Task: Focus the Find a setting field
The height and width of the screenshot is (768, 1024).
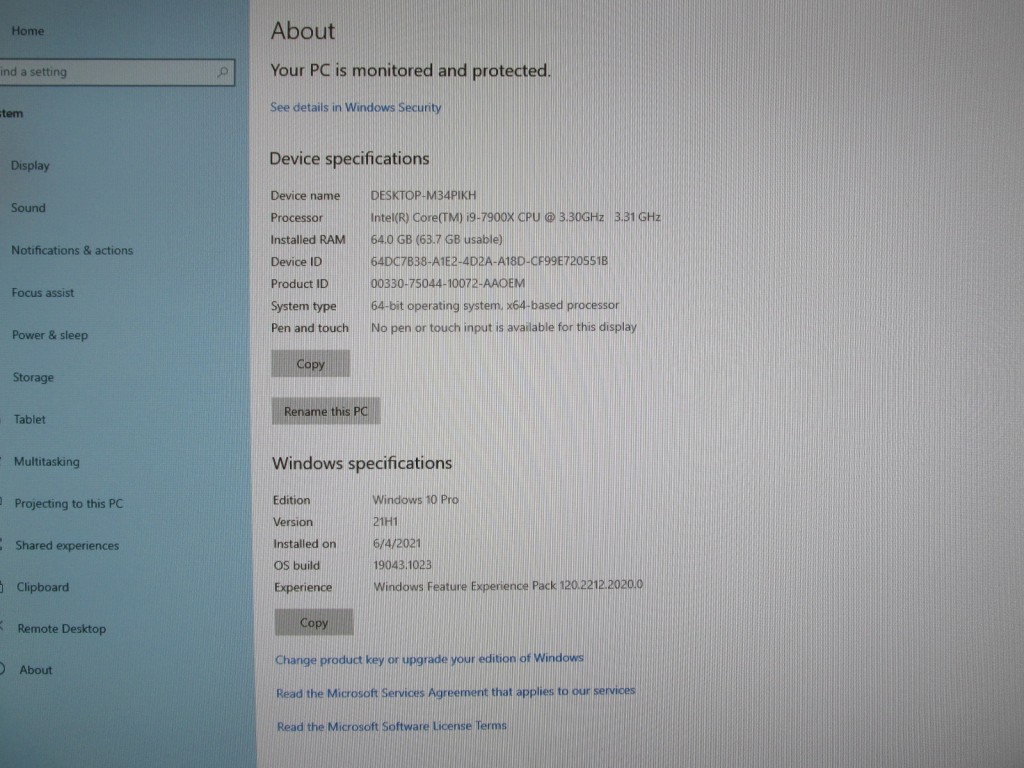Action: (x=116, y=72)
